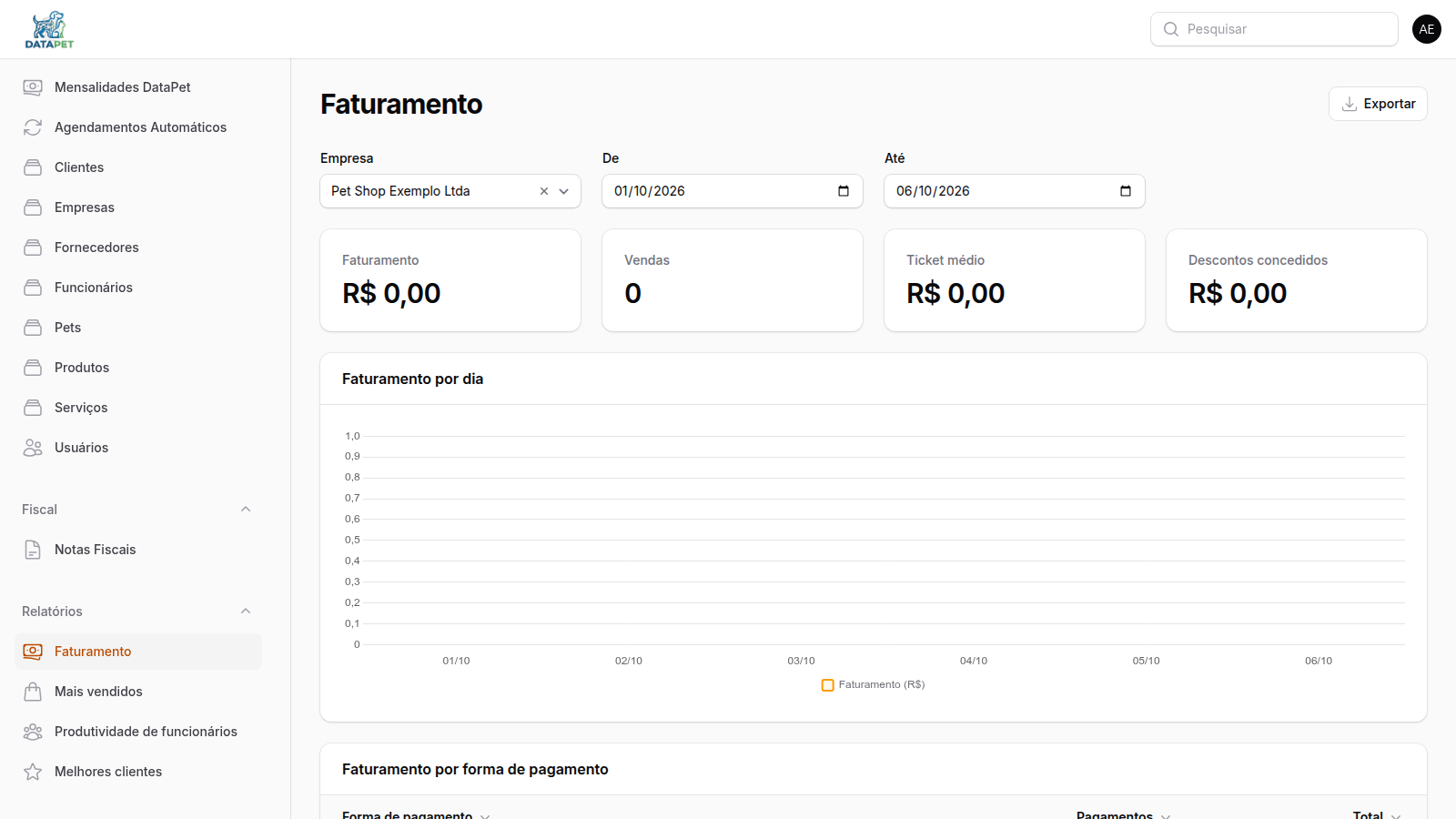Sort by the Forma de pagamento column
The image size is (1456, 819).
pyautogui.click(x=416, y=814)
